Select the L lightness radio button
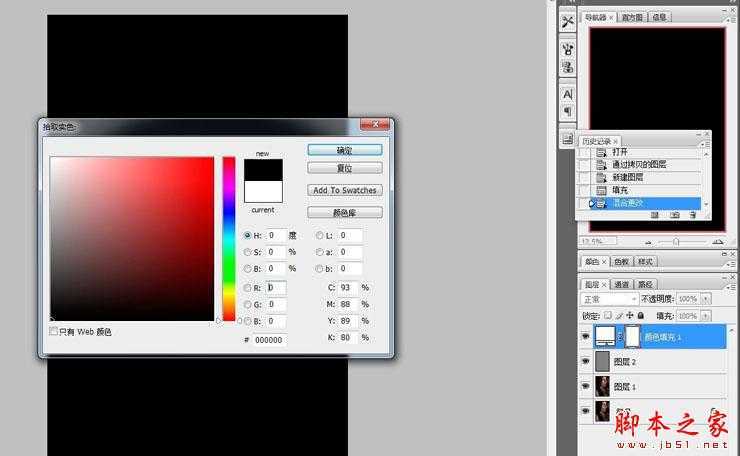The image size is (740, 456). 320,235
